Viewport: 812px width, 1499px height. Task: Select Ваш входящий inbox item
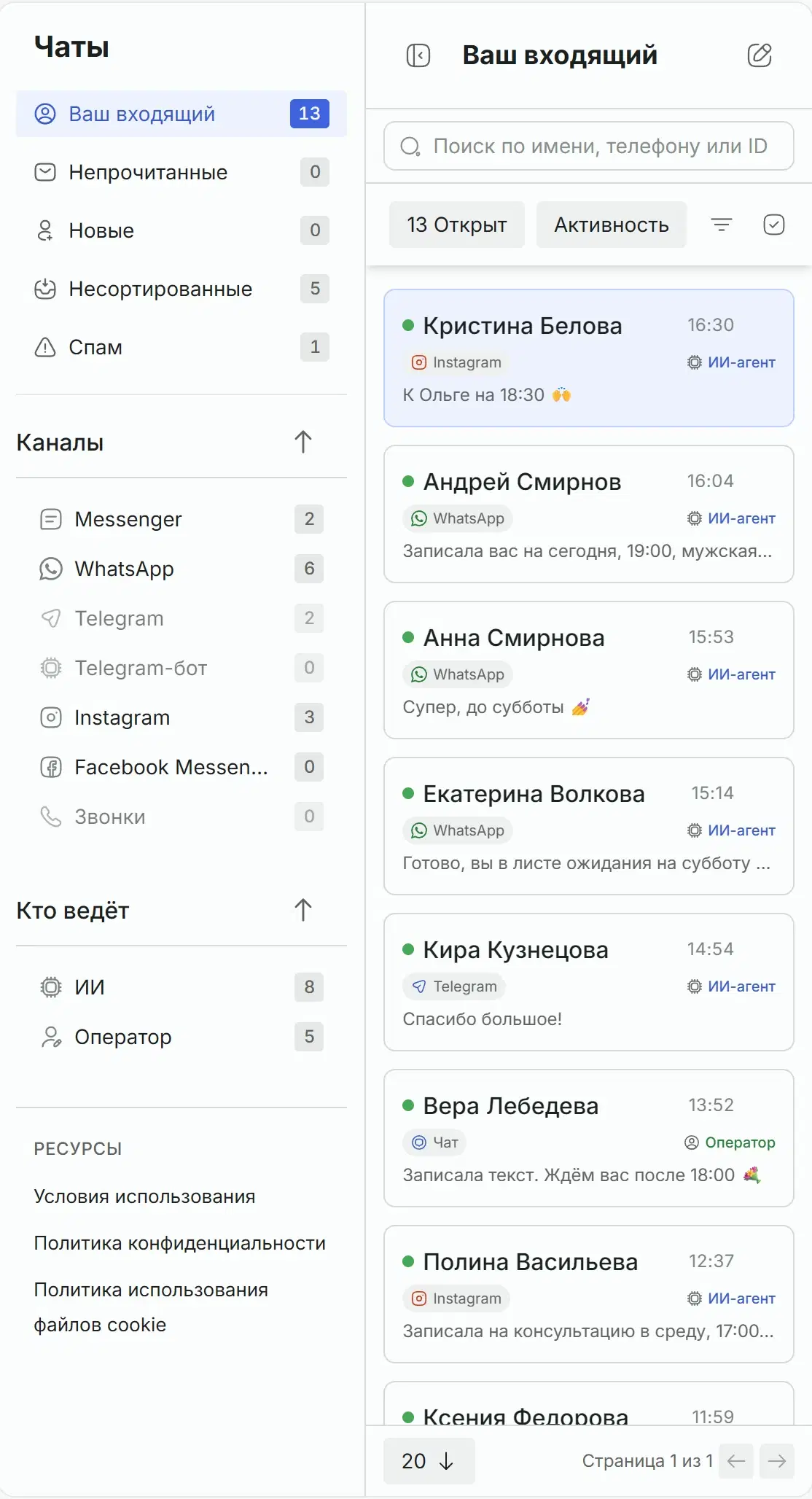point(181,114)
